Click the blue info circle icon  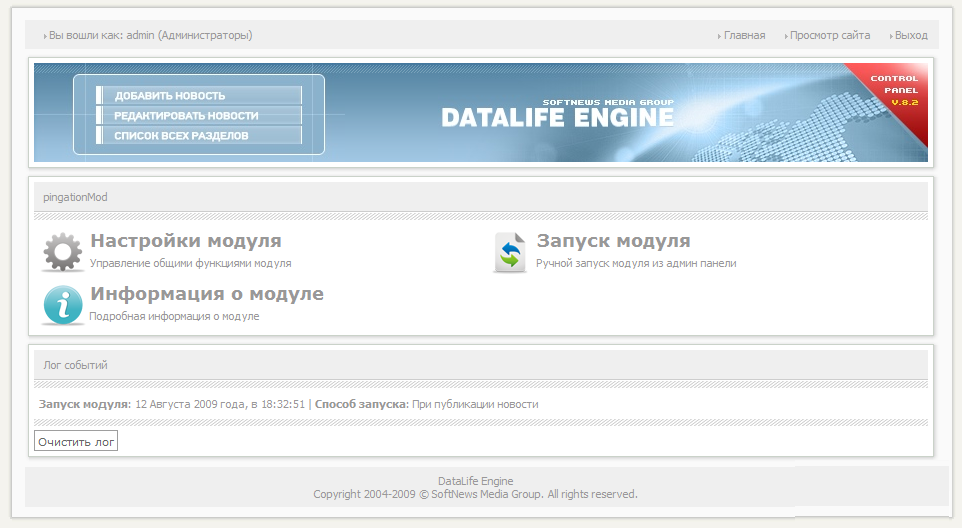coord(63,305)
